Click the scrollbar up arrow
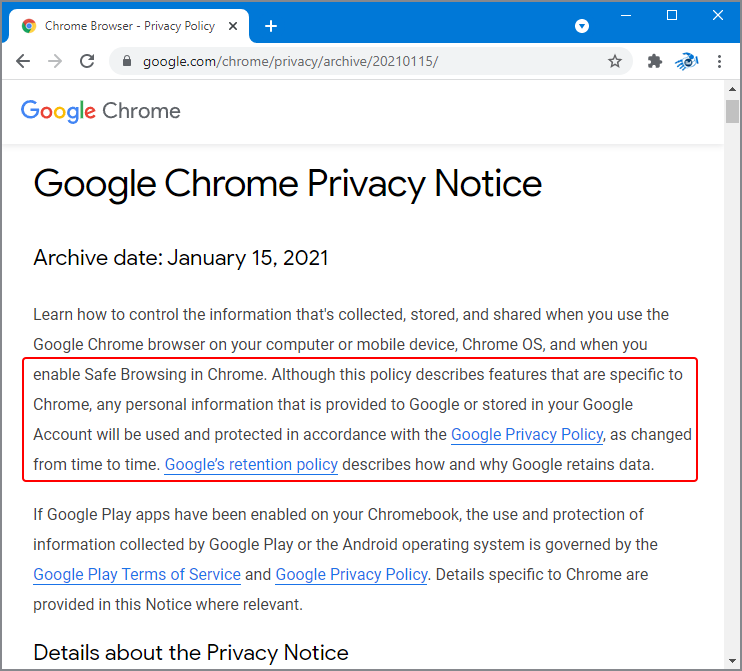This screenshot has width=742, height=671. tap(732, 88)
